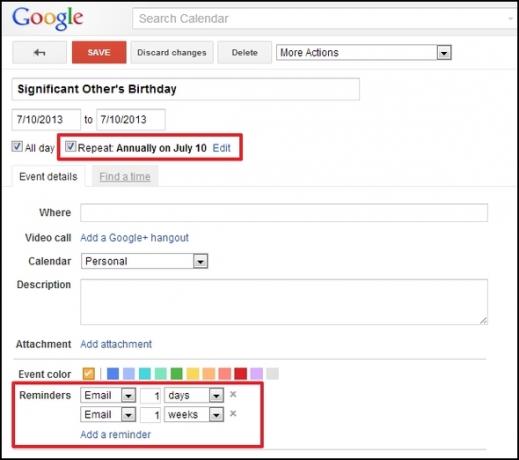Select the blue event color swatch
Screen dimensions: 519x460
(x=113, y=374)
